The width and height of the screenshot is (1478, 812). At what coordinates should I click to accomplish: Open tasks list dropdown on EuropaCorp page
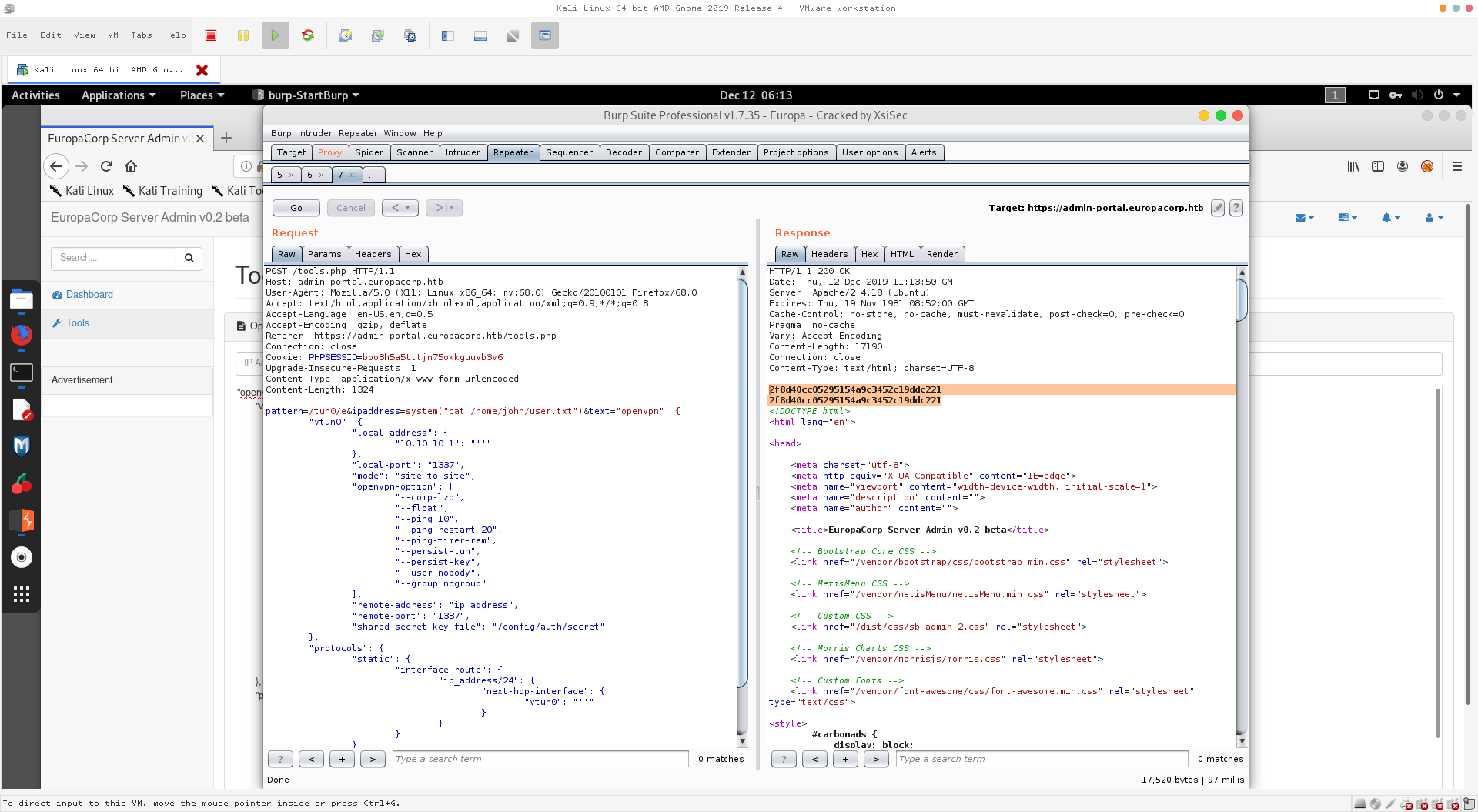point(1347,218)
